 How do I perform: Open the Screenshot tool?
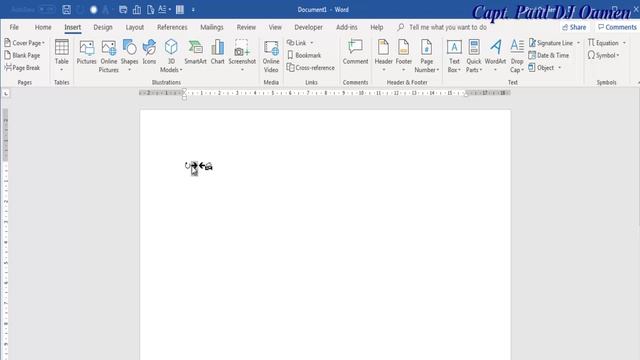coord(242,56)
